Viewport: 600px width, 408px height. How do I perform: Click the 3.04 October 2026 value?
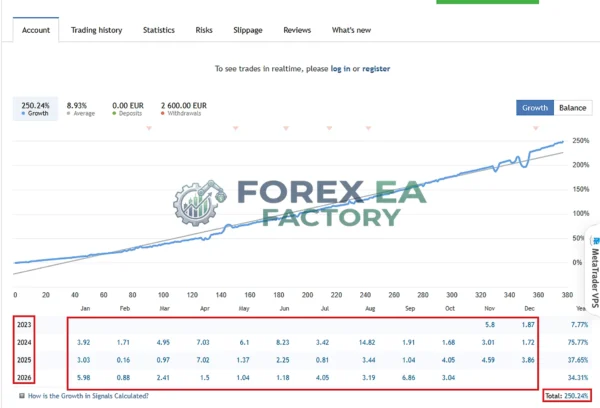448,377
